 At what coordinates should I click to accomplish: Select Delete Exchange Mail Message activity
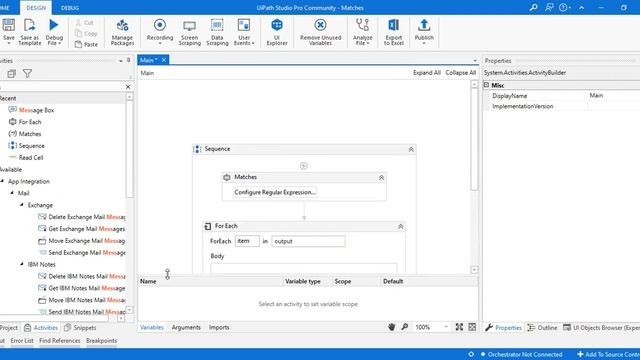(82, 217)
